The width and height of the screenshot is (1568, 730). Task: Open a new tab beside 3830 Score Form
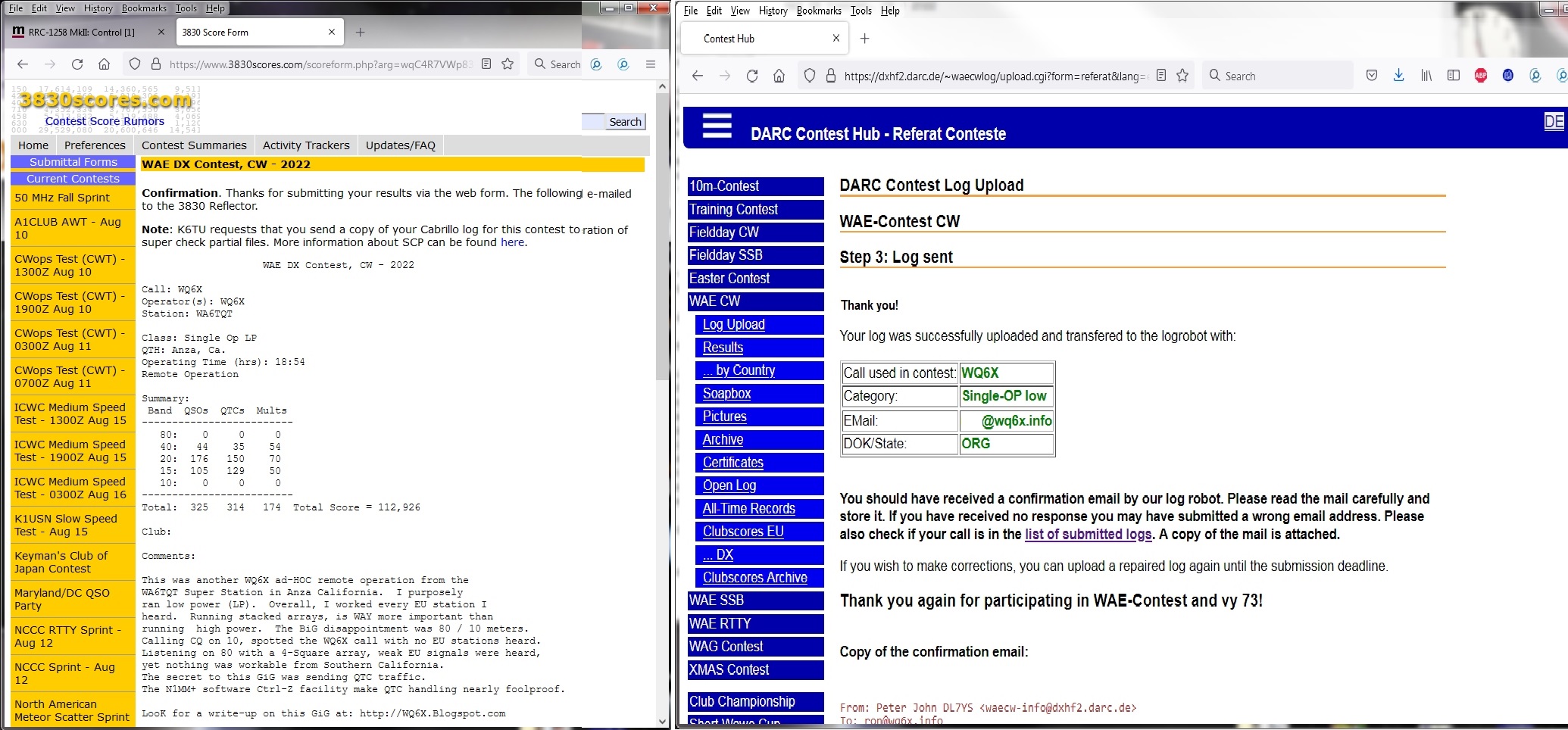point(361,33)
